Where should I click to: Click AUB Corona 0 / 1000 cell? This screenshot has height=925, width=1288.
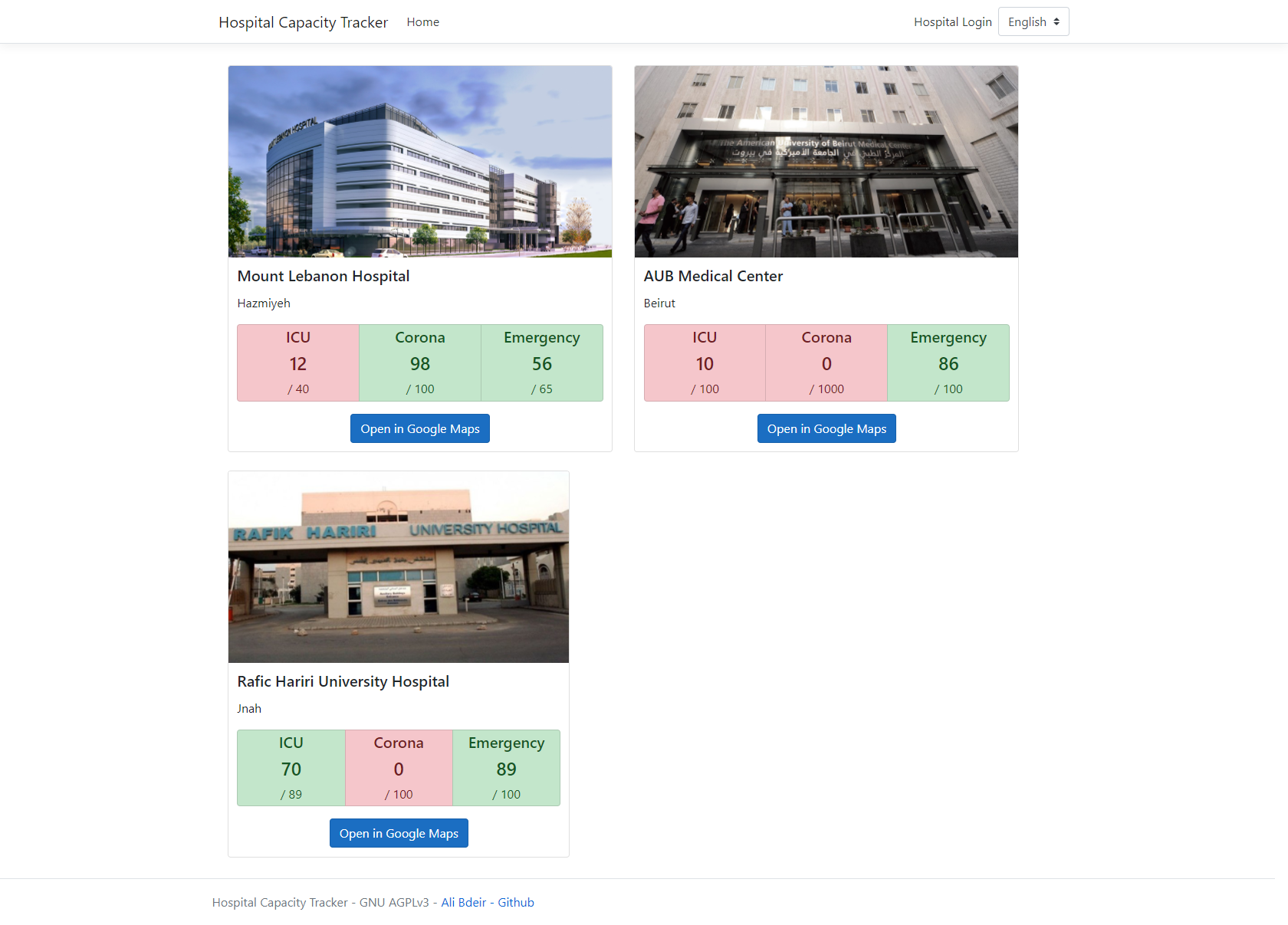pos(826,362)
